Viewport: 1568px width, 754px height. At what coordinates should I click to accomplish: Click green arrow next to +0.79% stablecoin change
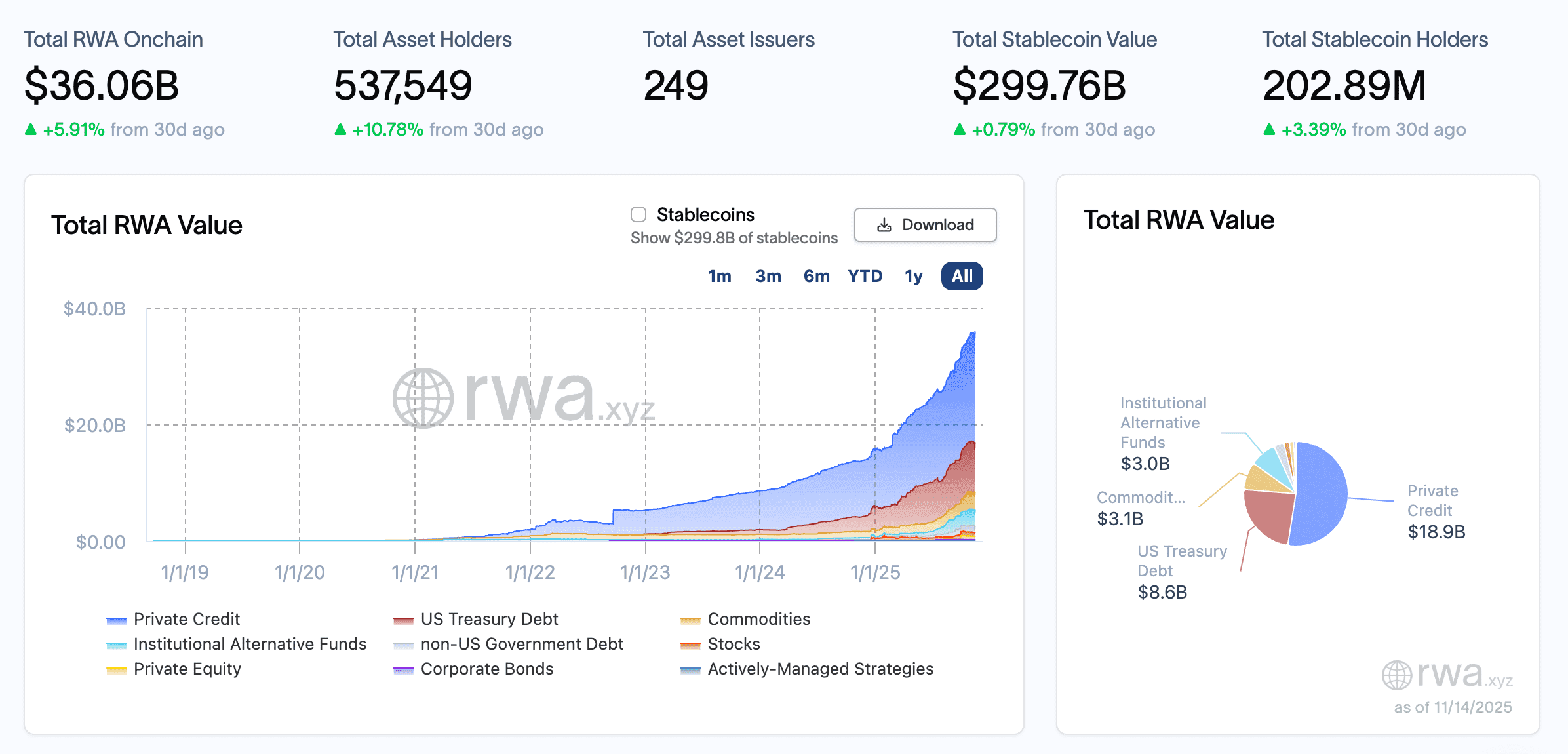(x=959, y=129)
